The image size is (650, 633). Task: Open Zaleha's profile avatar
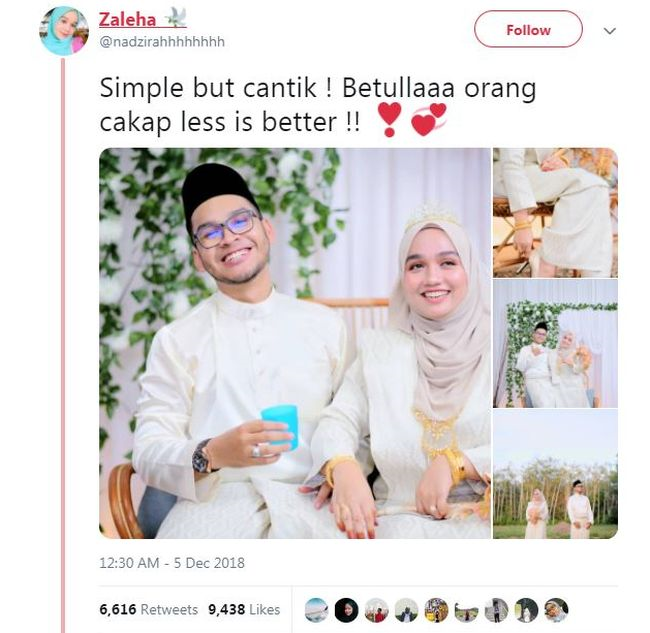[64, 31]
